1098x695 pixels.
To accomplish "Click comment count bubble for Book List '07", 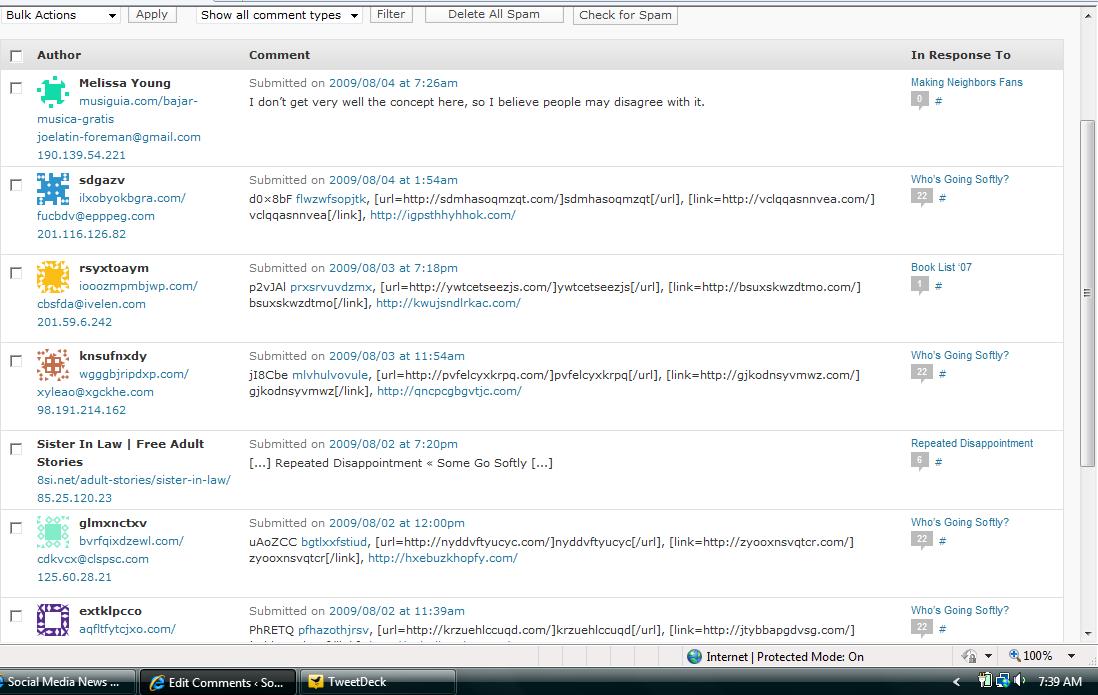I will coord(920,285).
